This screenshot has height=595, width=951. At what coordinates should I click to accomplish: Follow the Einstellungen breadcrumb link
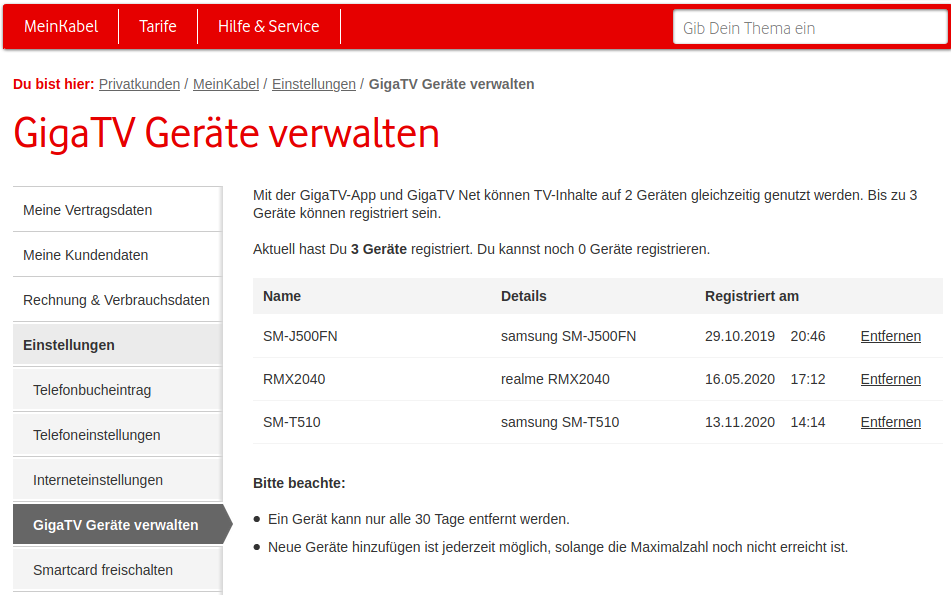(314, 84)
